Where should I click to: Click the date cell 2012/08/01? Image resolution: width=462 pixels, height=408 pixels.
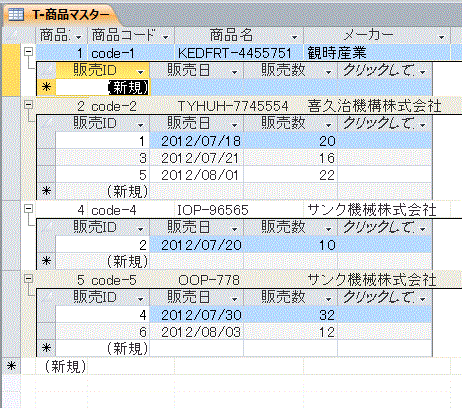[x=197, y=175]
